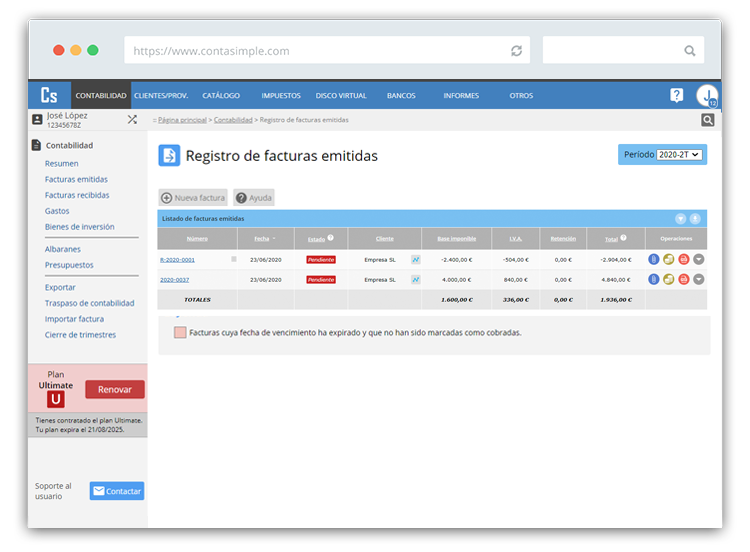This screenshot has height=552, width=750.
Task: Sort by the Fecha column header
Action: pos(262,239)
